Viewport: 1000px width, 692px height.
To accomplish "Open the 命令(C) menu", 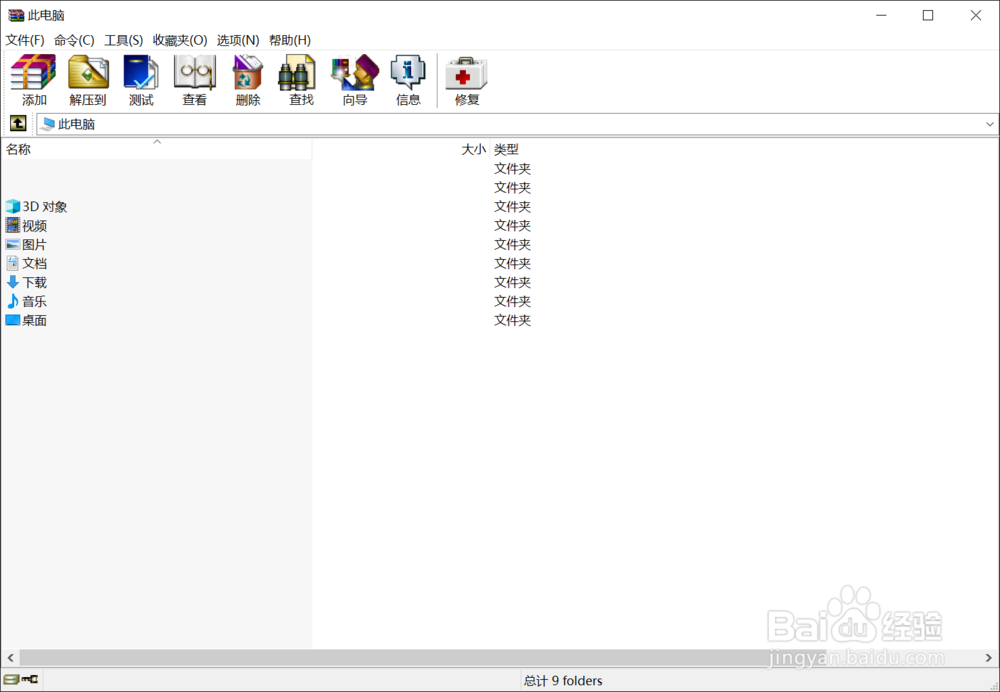I will [x=74, y=40].
